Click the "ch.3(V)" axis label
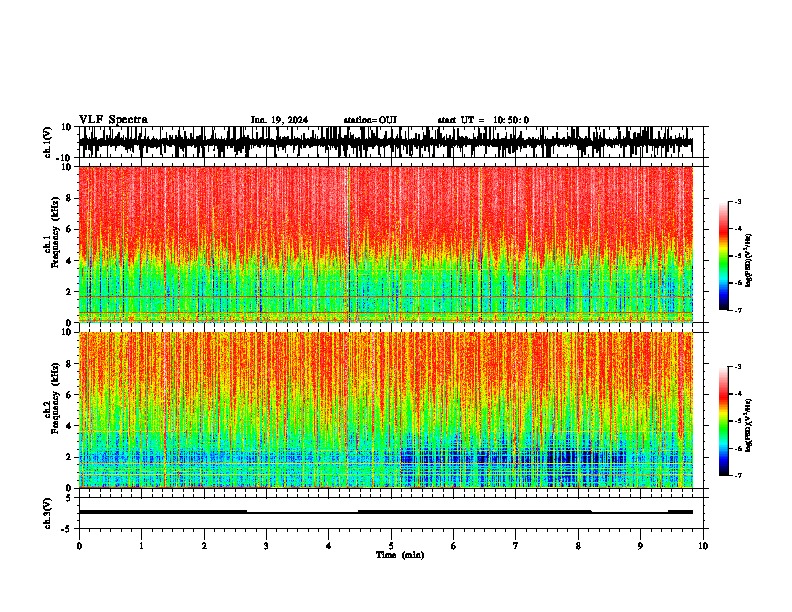This screenshot has width=792, height=612. coord(48,513)
